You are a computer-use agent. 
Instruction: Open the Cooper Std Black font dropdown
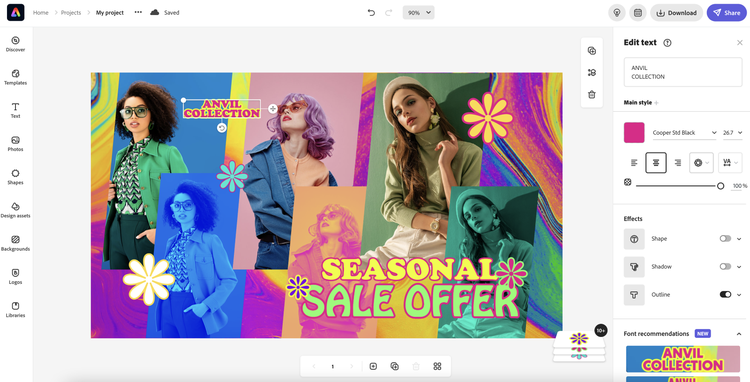click(684, 132)
